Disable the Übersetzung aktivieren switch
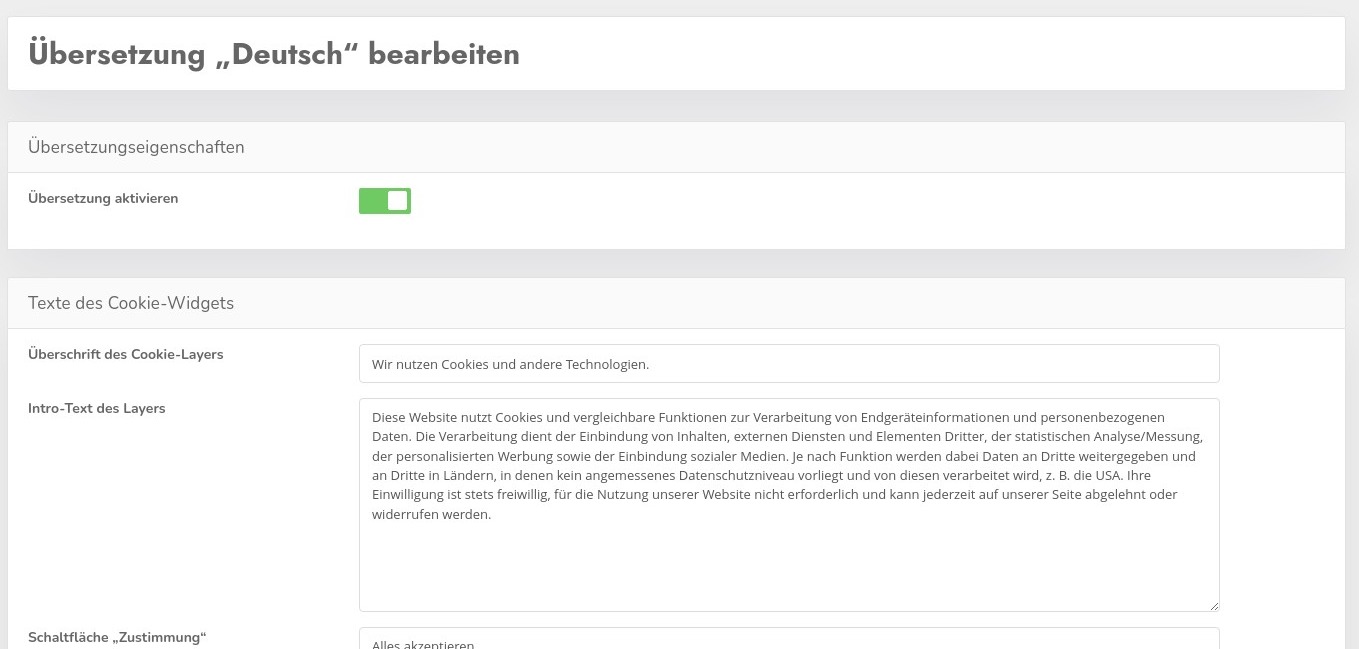 click(x=385, y=201)
